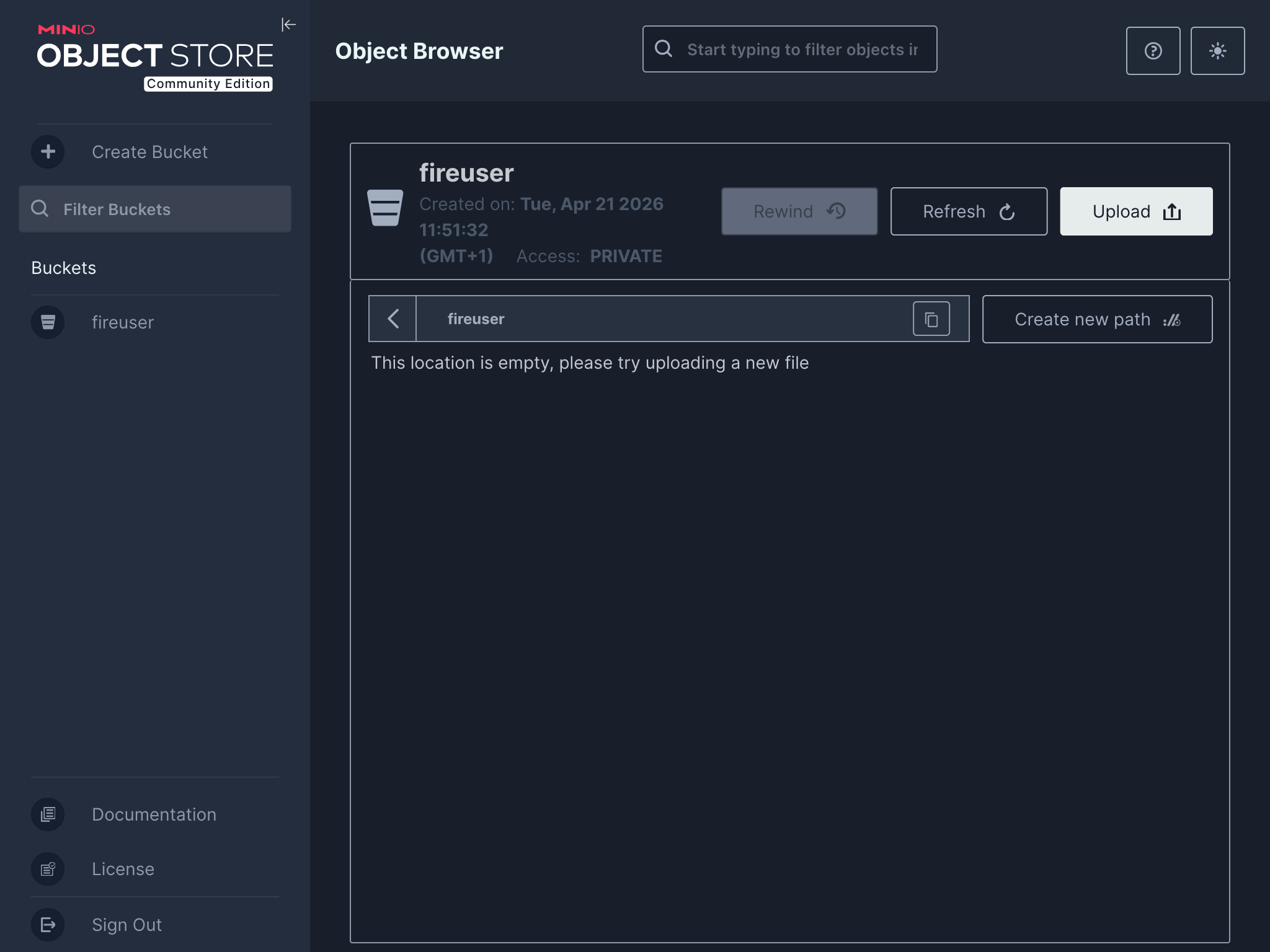Open the Documentation link
1270x952 pixels.
pos(154,814)
